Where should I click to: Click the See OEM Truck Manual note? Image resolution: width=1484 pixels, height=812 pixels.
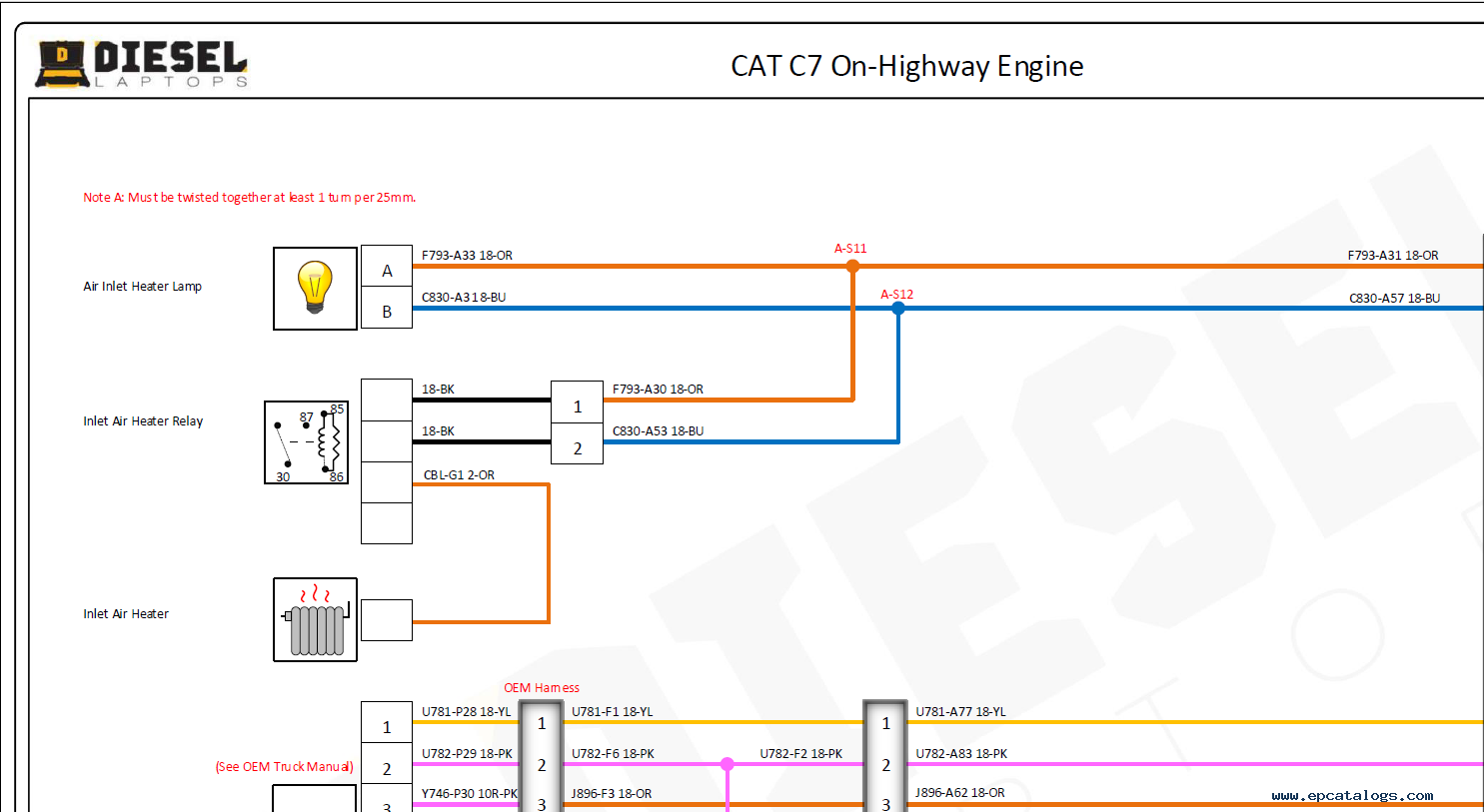point(285,767)
